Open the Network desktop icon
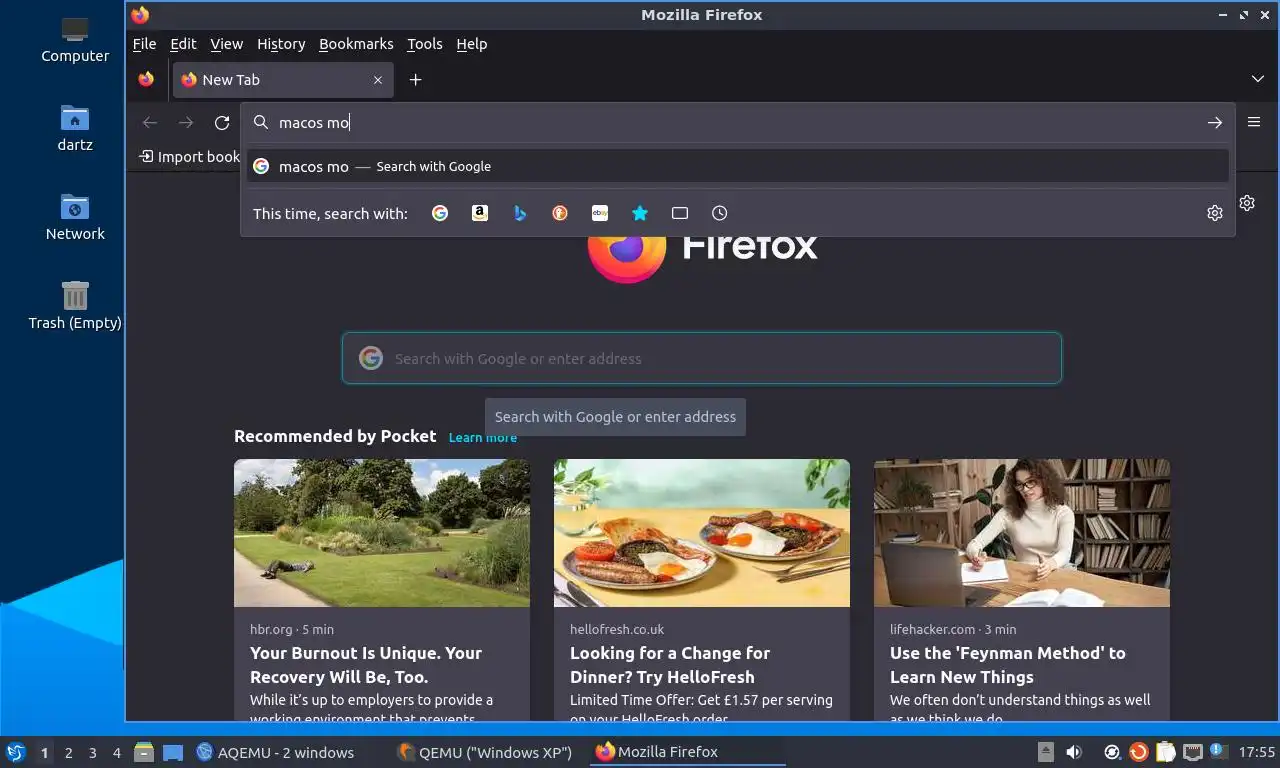The width and height of the screenshot is (1280, 768). click(75, 217)
